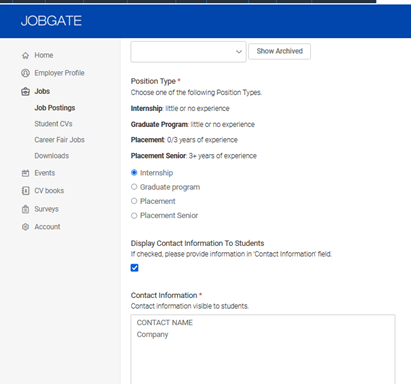411x384 pixels.
Task: Click the Surveys clipboard icon
Action: 25,209
